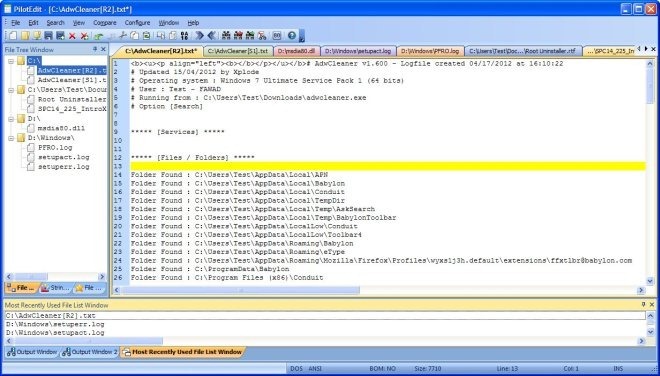Click the scissors Cut icon
The height and width of the screenshot is (376, 660).
123,35
